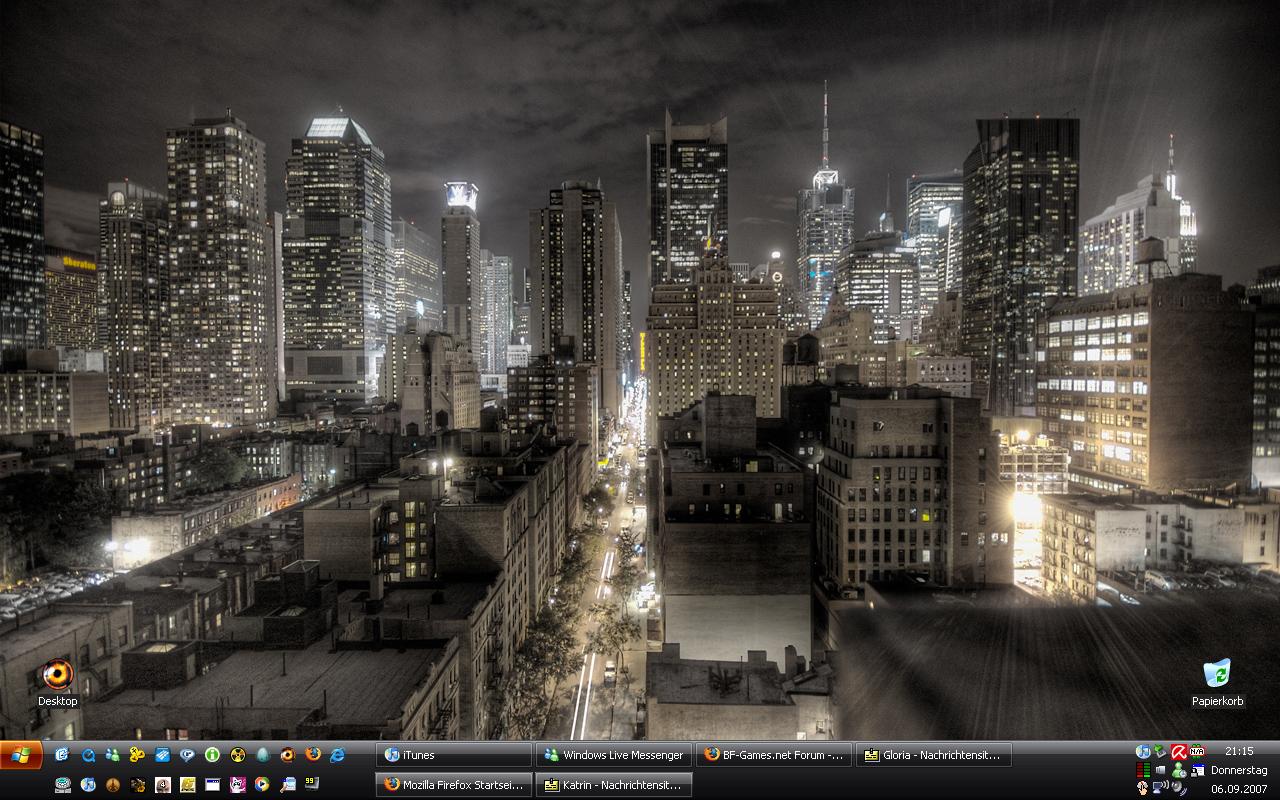Click the date 06.09.2007 in tray
Image resolution: width=1280 pixels, height=800 pixels.
click(1239, 789)
